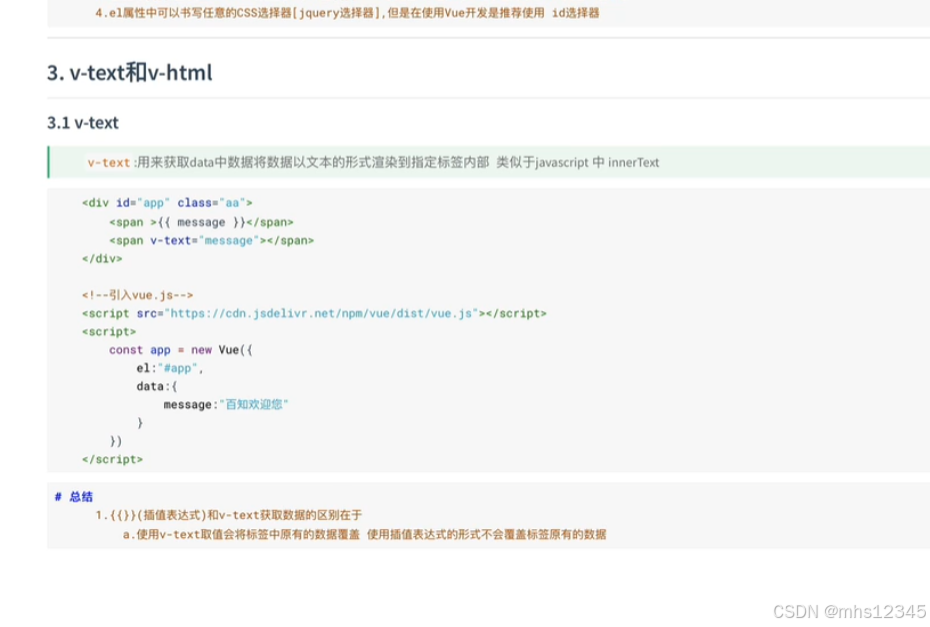The height and width of the screenshot is (627, 930).
Task: Click the closing '</script>' line
Action: point(113,459)
